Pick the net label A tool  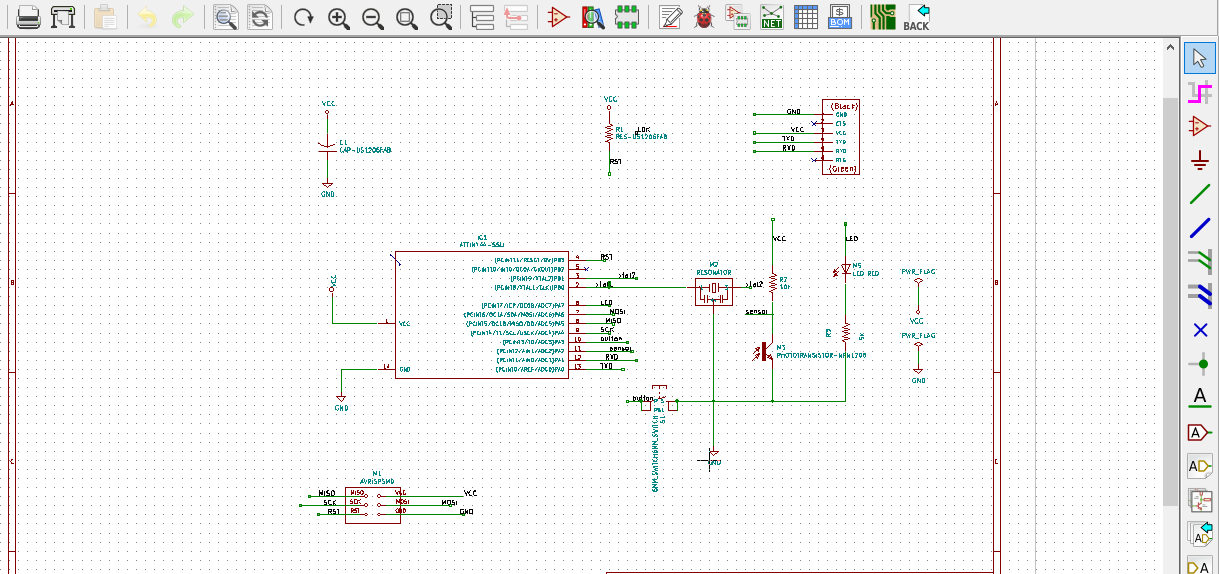tap(1200, 398)
